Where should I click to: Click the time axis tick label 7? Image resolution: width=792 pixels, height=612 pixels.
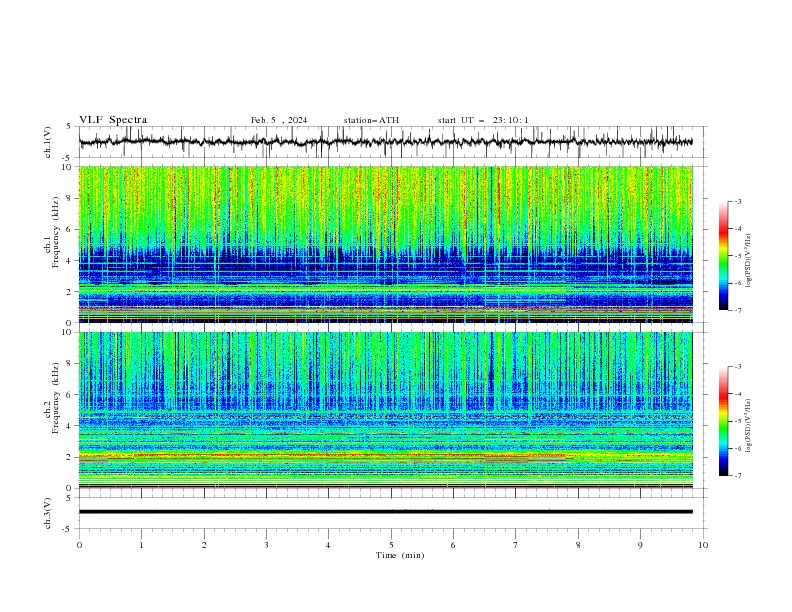[x=516, y=545]
